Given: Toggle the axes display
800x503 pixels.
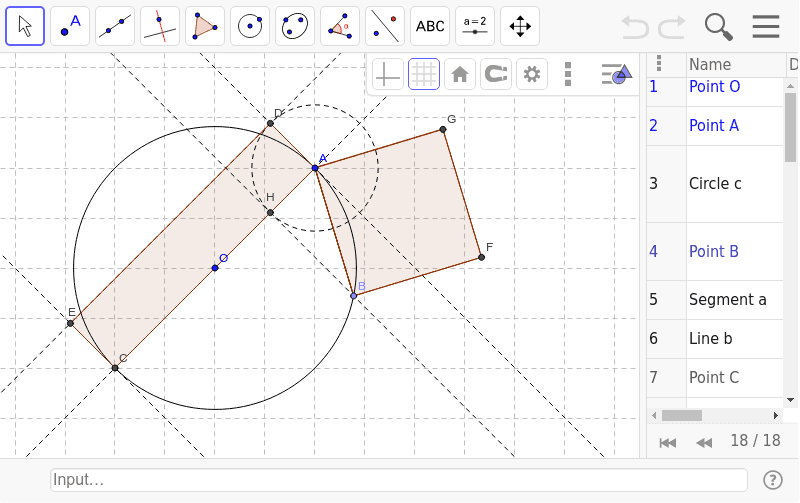Looking at the screenshot, I should coord(388,74).
